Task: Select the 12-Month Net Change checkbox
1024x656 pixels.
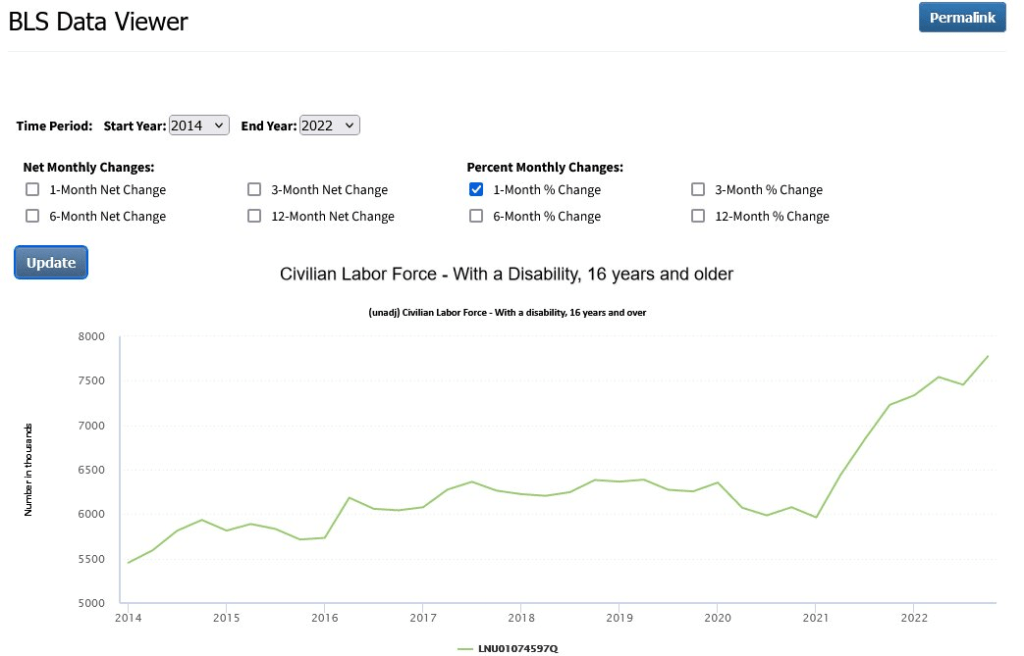Action: click(x=254, y=216)
